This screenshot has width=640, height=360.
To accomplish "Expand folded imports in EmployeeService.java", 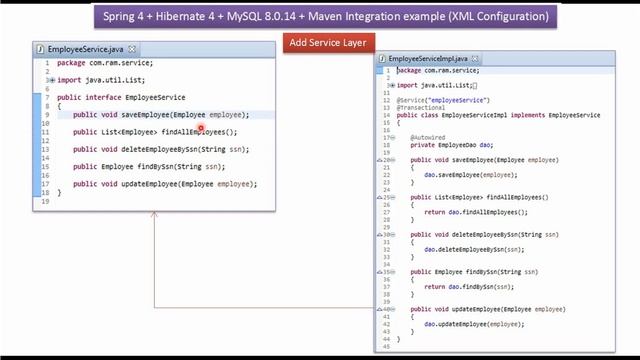I will coord(52,80).
